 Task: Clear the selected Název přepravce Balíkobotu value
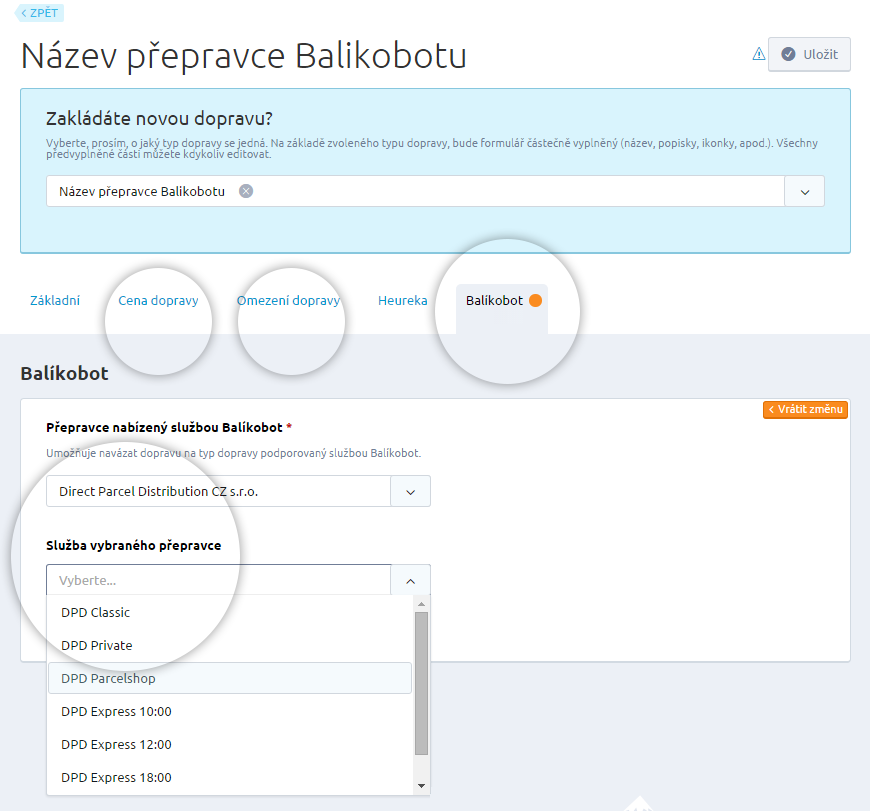[246, 191]
